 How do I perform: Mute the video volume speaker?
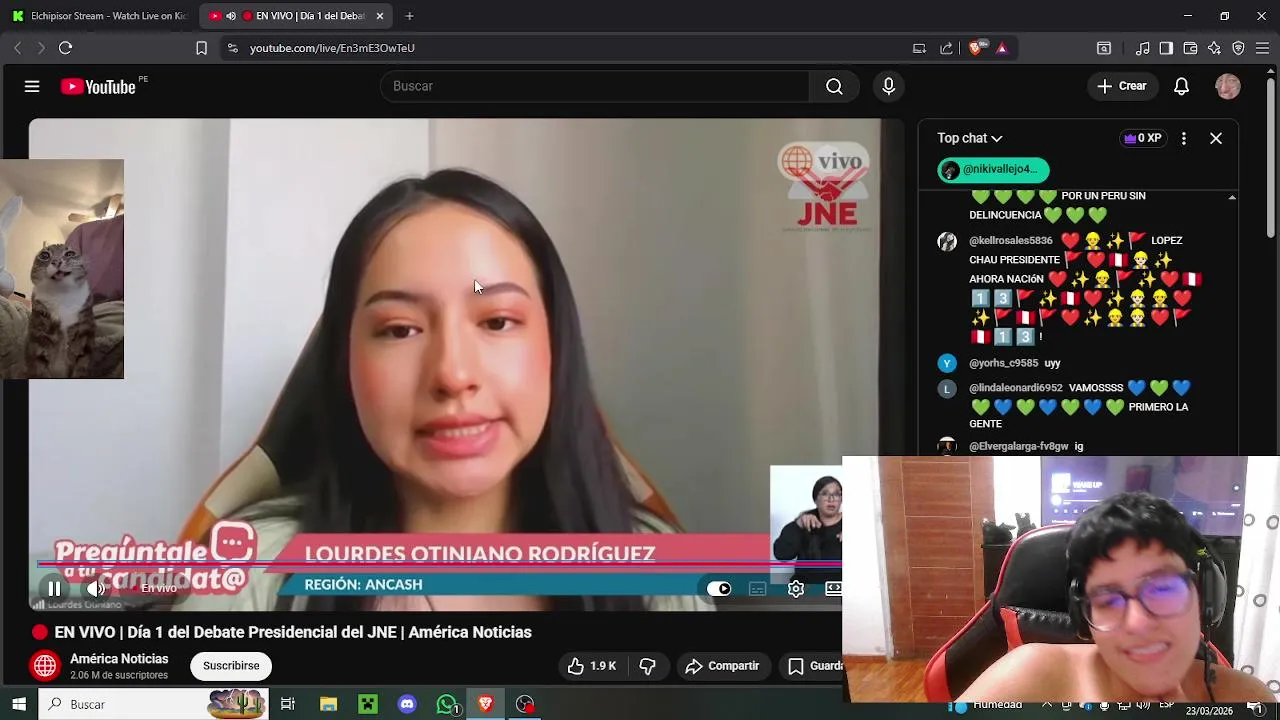(95, 589)
